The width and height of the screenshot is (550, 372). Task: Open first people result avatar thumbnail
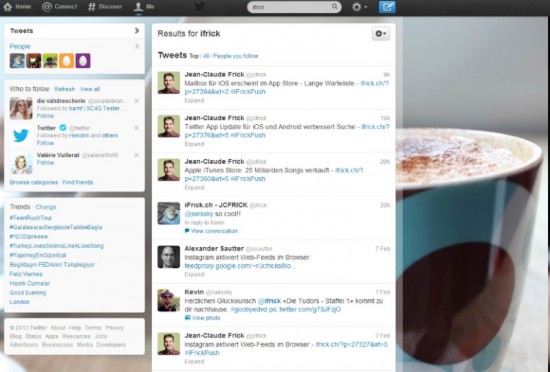pyautogui.click(x=17, y=61)
